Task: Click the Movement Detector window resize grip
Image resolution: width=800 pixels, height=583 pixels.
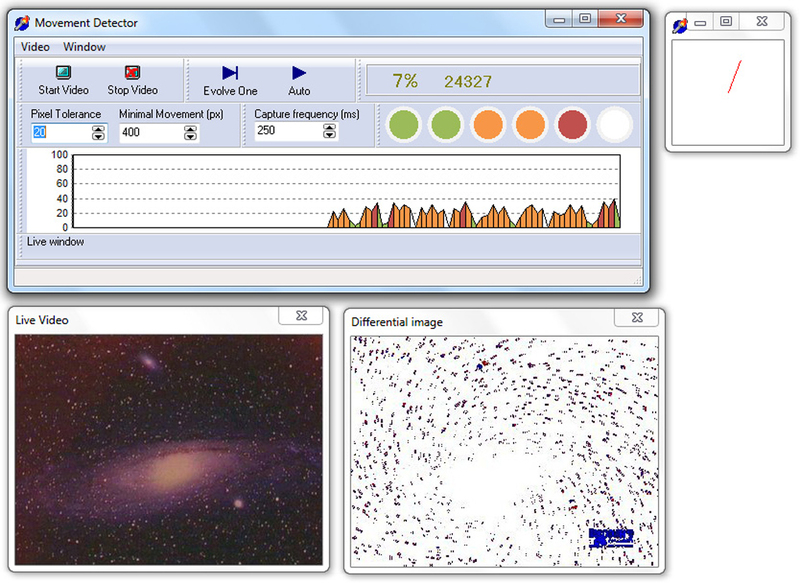Action: point(637,280)
